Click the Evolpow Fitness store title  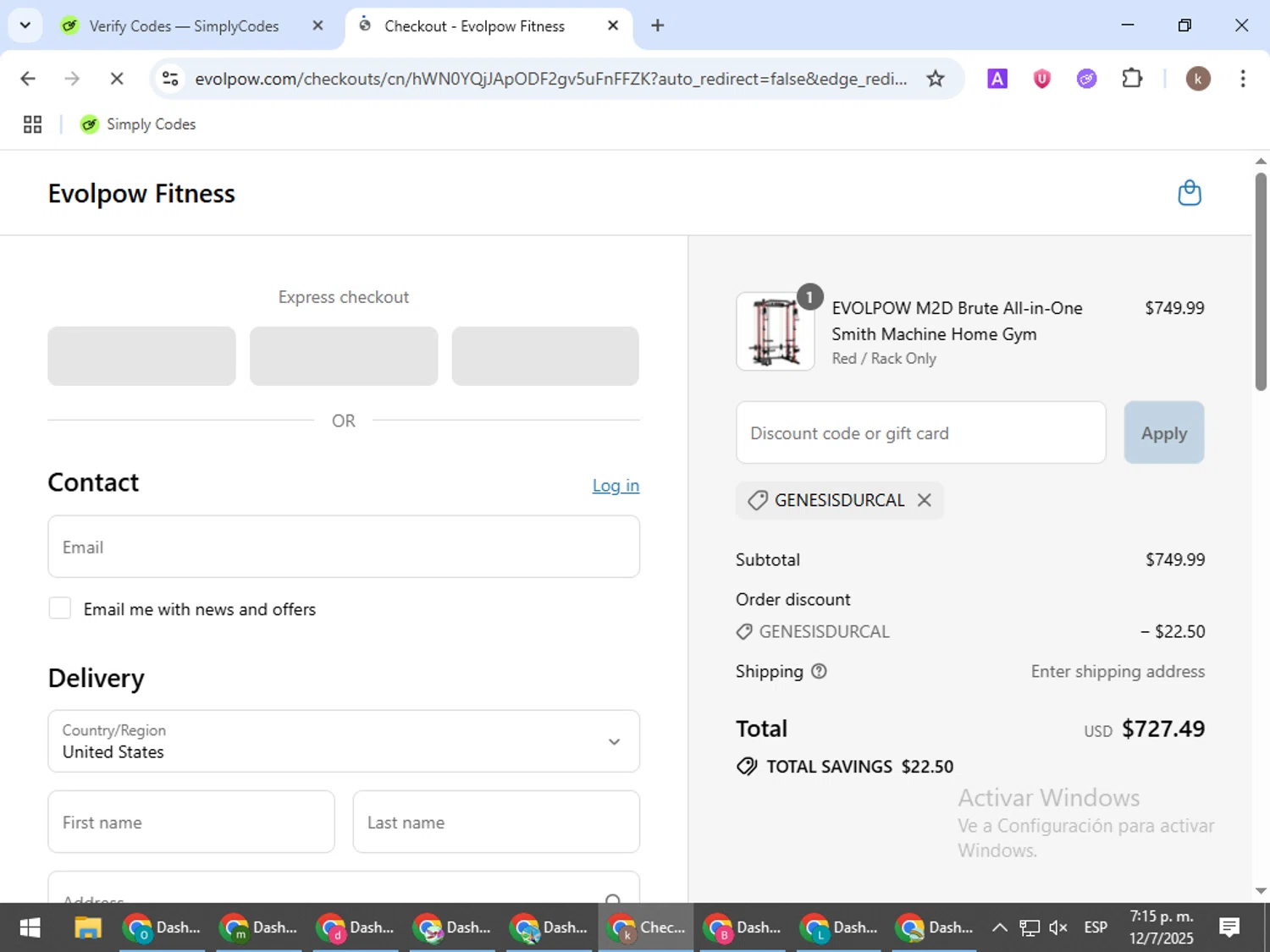pyautogui.click(x=141, y=194)
